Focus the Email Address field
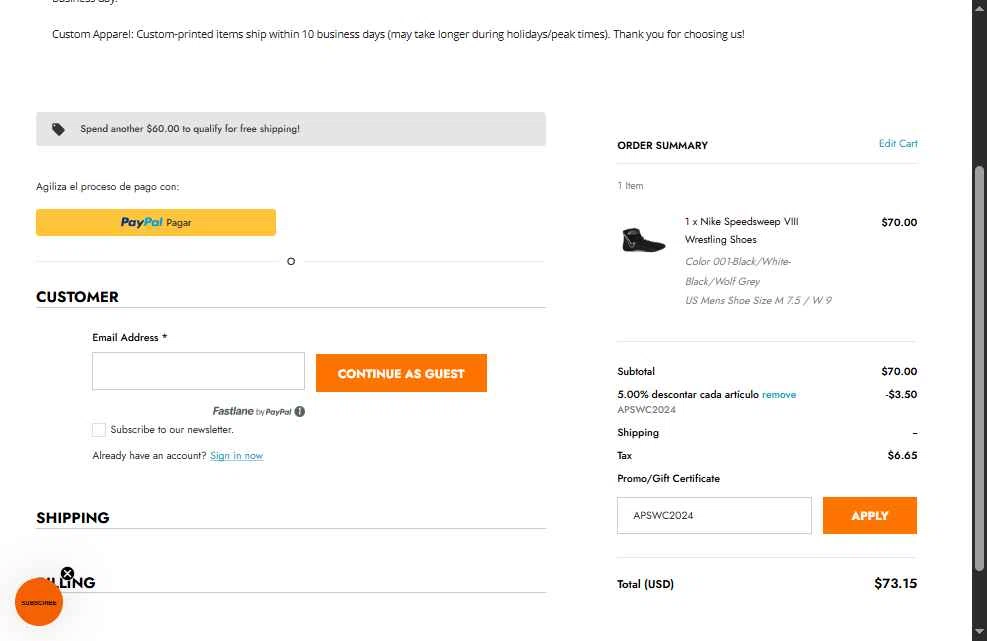 (198, 371)
